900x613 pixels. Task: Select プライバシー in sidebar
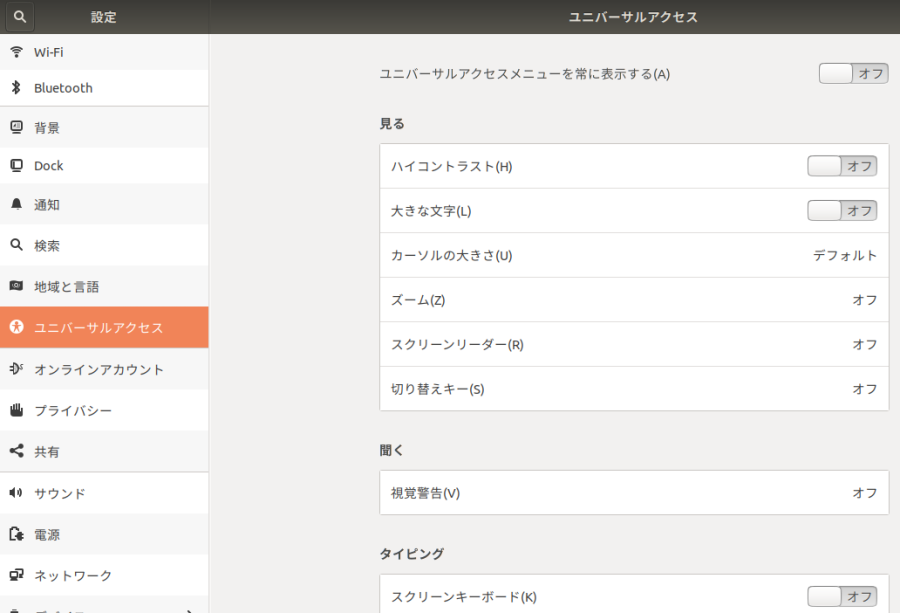click(x=104, y=410)
